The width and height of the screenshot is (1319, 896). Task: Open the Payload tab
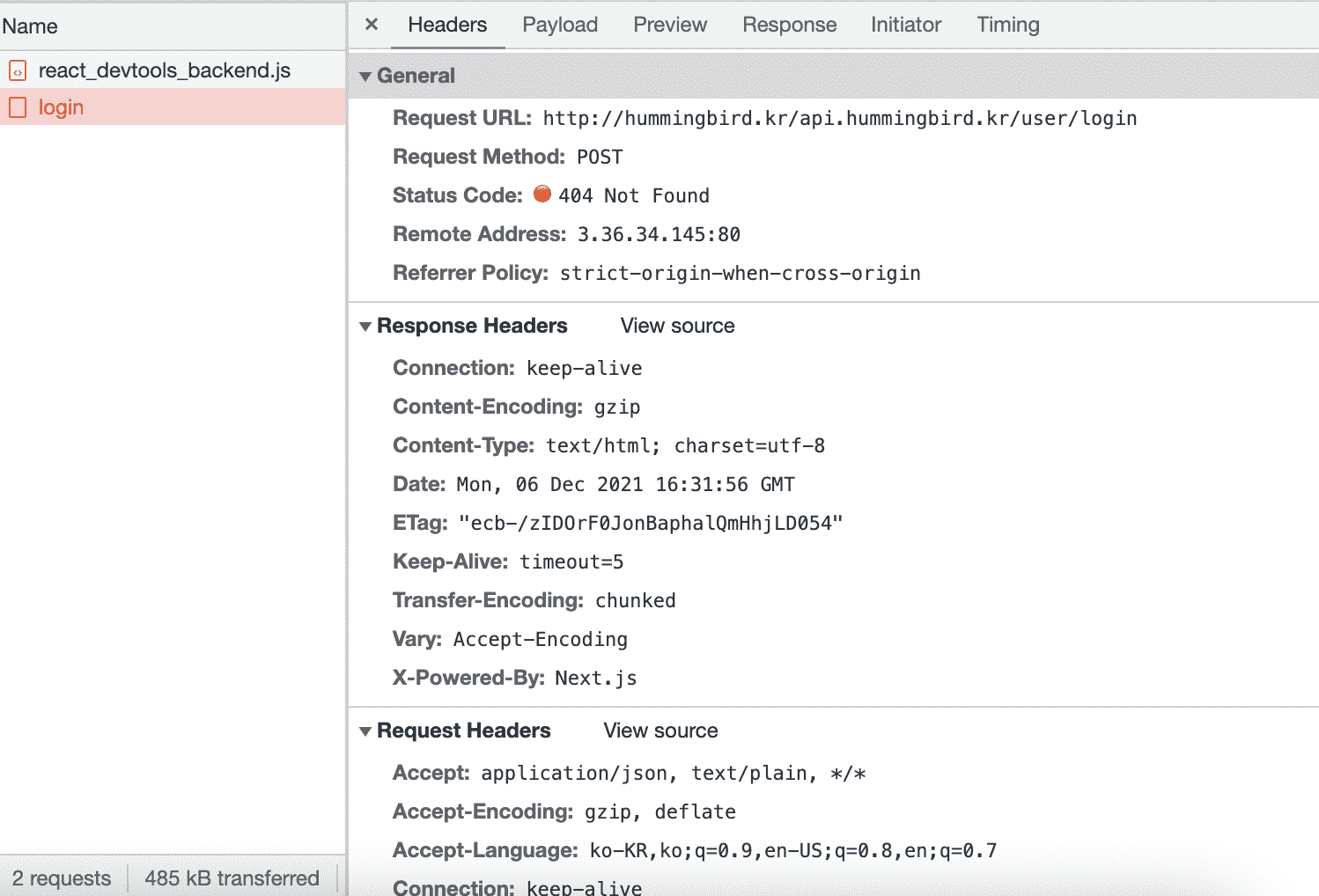(560, 25)
